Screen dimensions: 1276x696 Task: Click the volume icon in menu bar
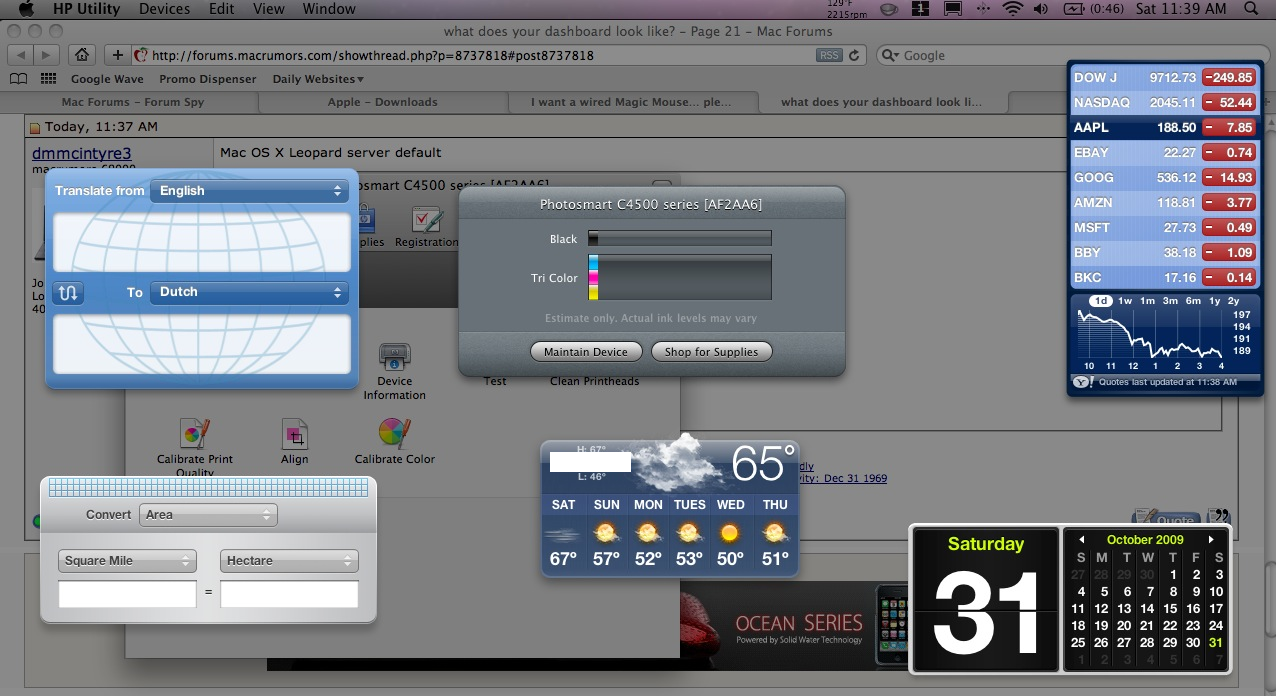point(1041,9)
